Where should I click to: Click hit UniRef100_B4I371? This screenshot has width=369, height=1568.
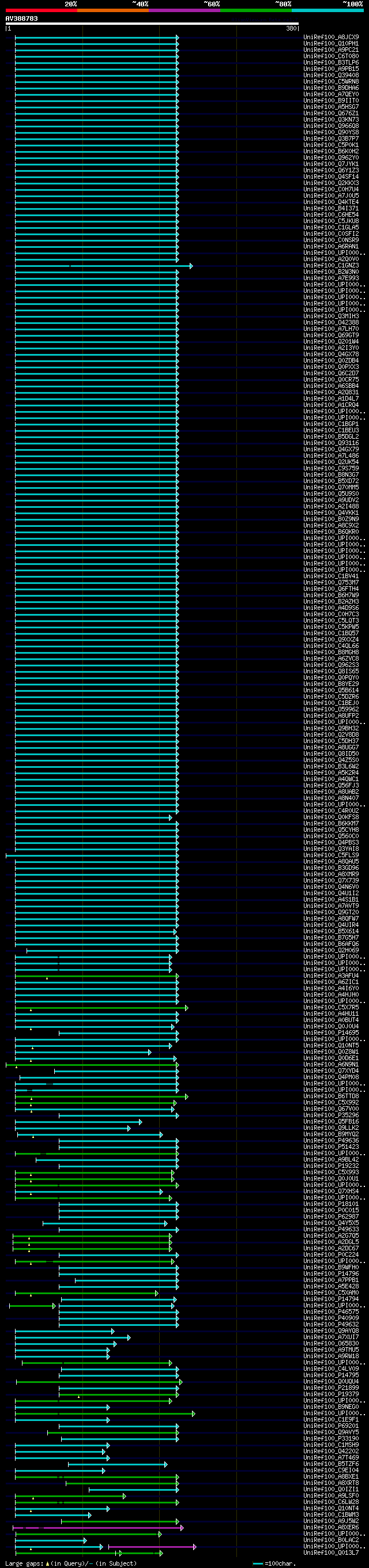[332, 209]
